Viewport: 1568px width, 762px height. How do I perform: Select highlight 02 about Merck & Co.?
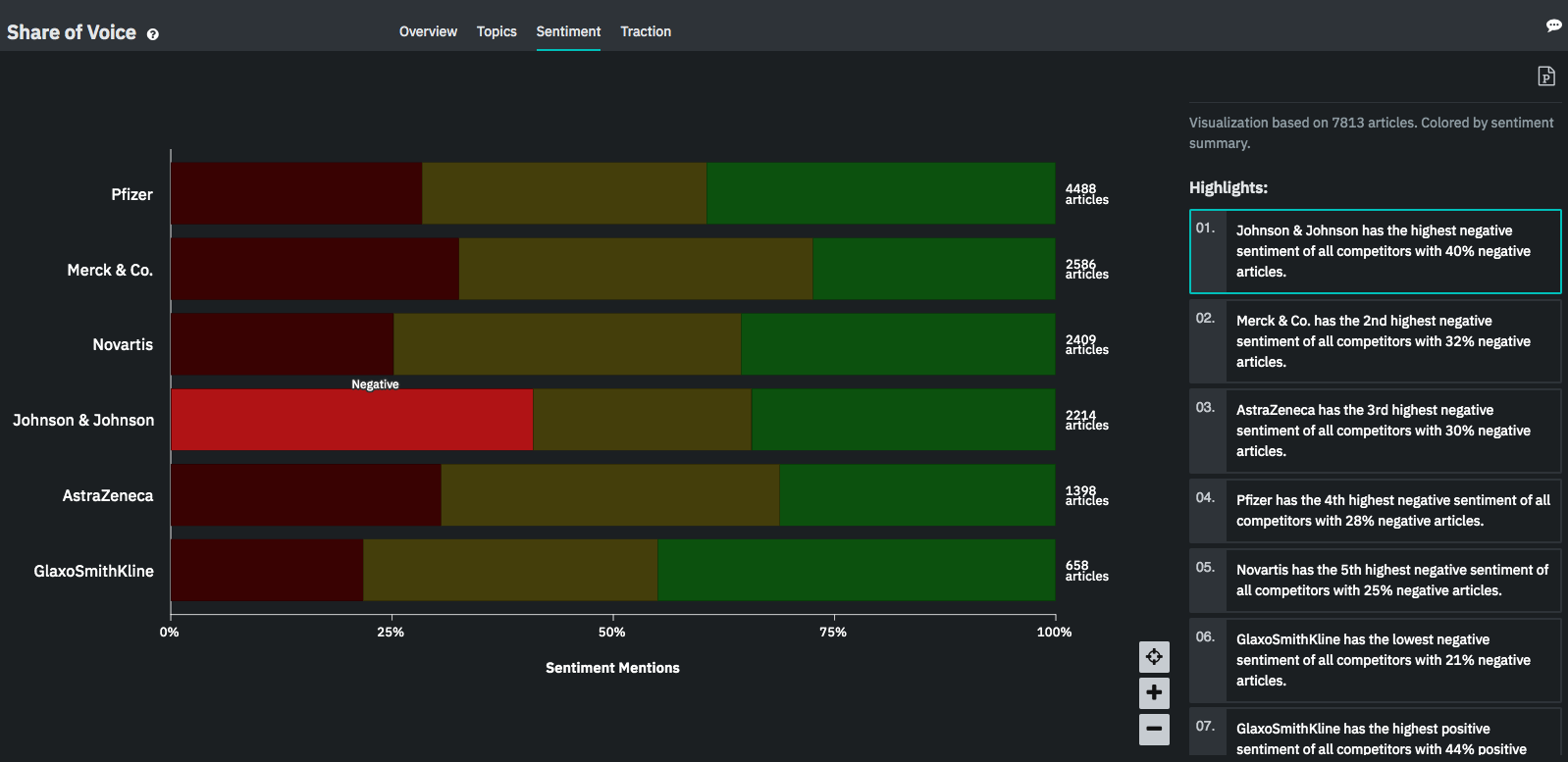(x=1375, y=341)
